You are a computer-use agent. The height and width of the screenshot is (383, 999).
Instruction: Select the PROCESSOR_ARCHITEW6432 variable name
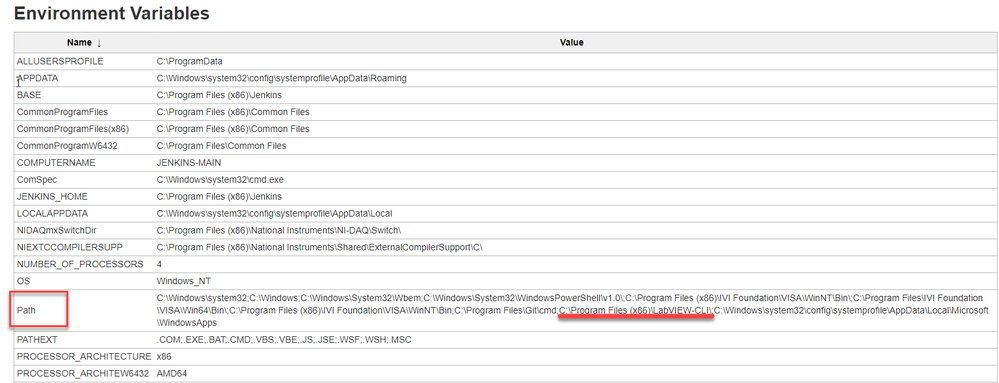pos(83,374)
